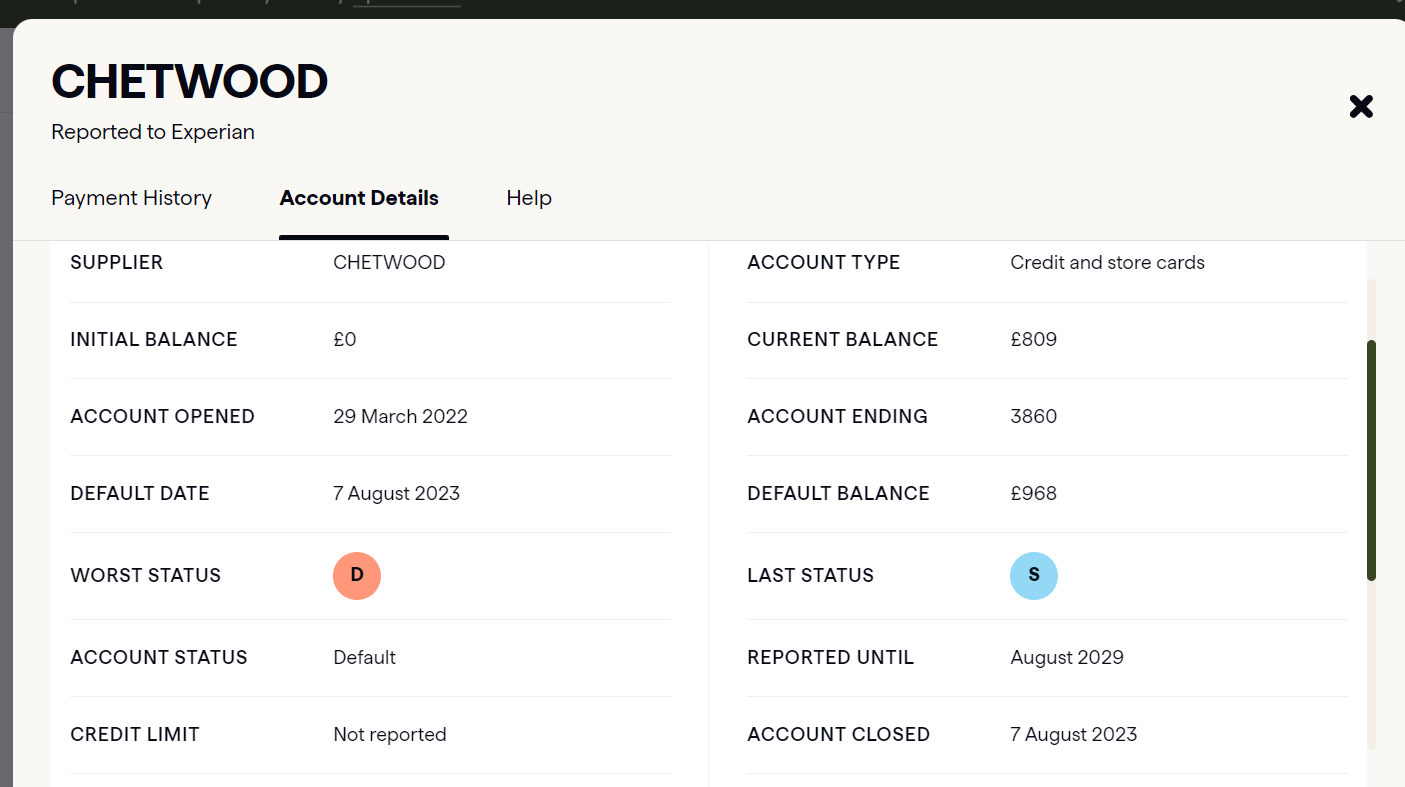Click the credit limit value 'Not reported'
Screen dimensions: 1405x787
point(390,735)
